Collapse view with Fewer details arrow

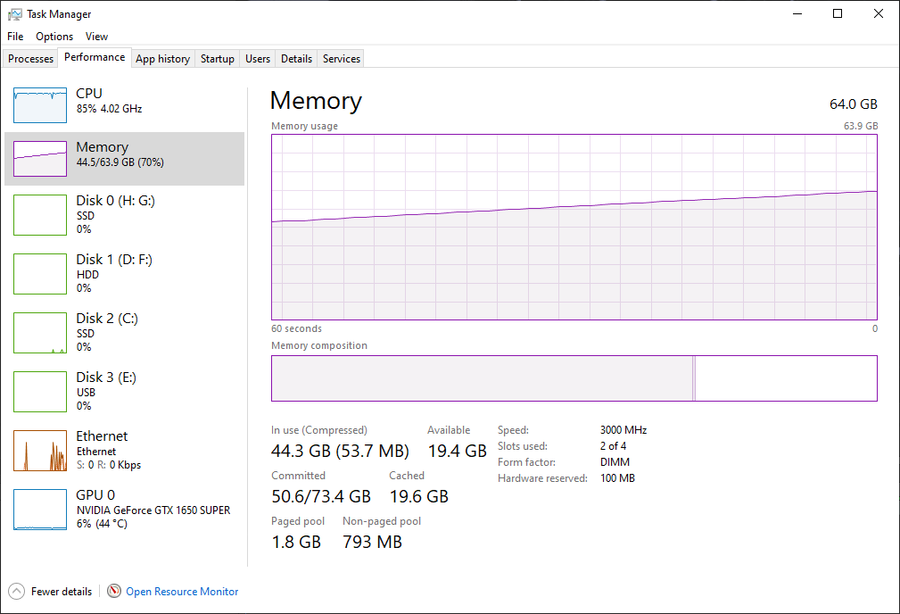tap(17, 591)
